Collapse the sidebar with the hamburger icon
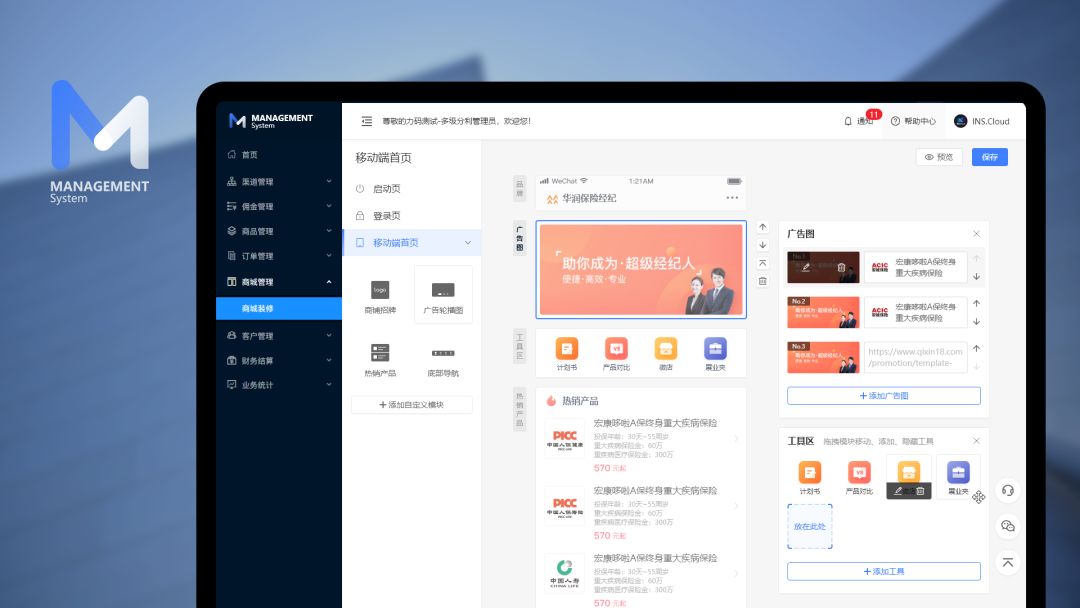This screenshot has width=1080, height=608. [x=366, y=121]
